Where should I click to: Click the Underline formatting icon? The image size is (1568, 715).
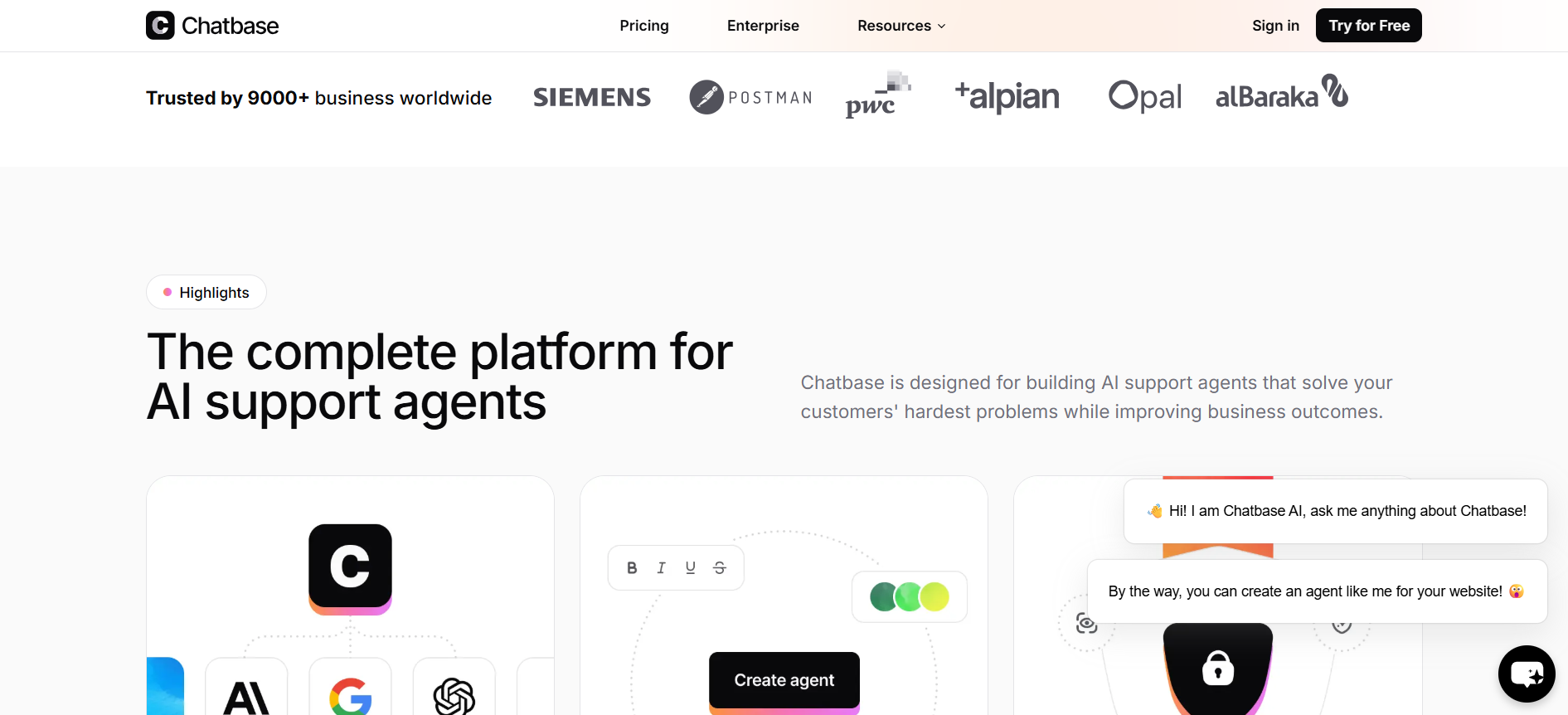click(x=690, y=568)
